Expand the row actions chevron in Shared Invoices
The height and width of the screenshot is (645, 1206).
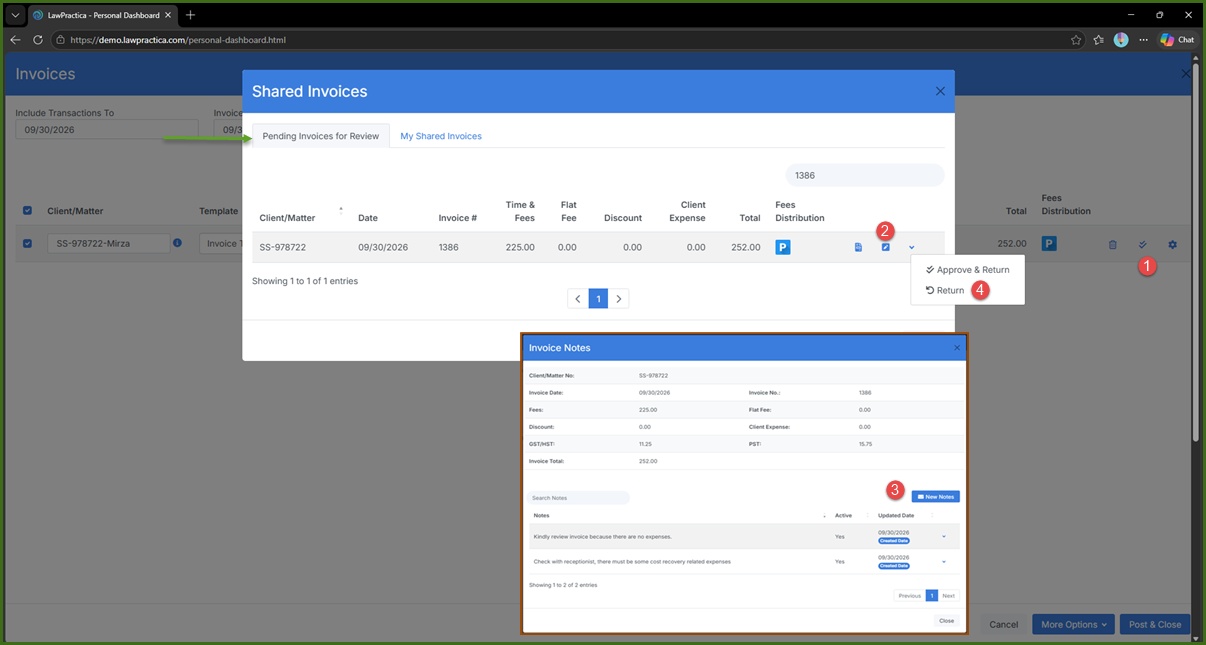coord(912,247)
